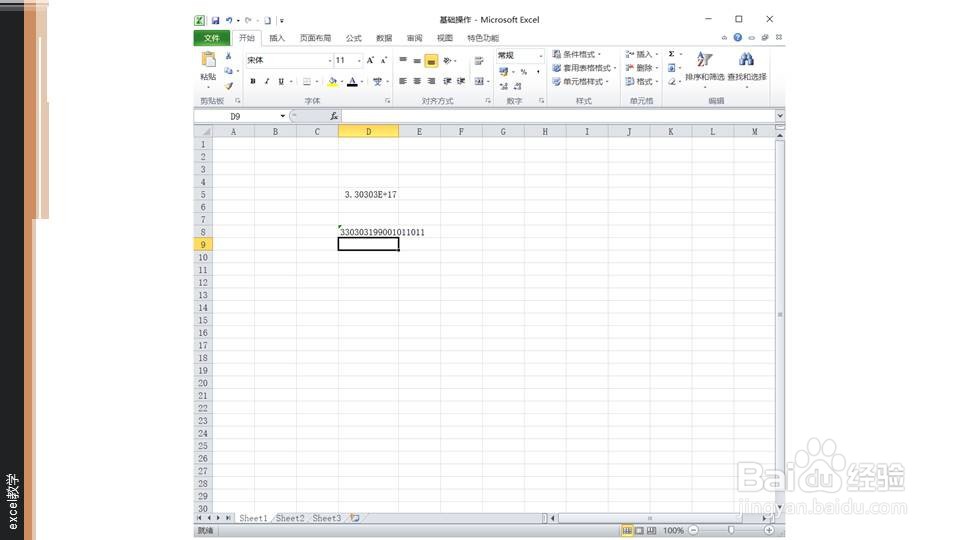Open the font size 11 dropdown
This screenshot has width=960, height=540.
click(359, 60)
